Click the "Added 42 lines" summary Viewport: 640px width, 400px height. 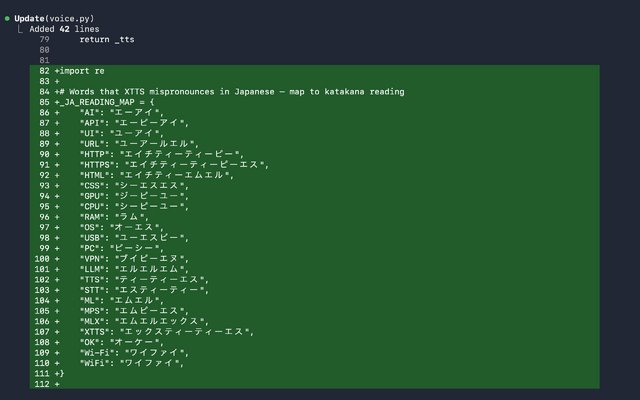tap(64, 30)
